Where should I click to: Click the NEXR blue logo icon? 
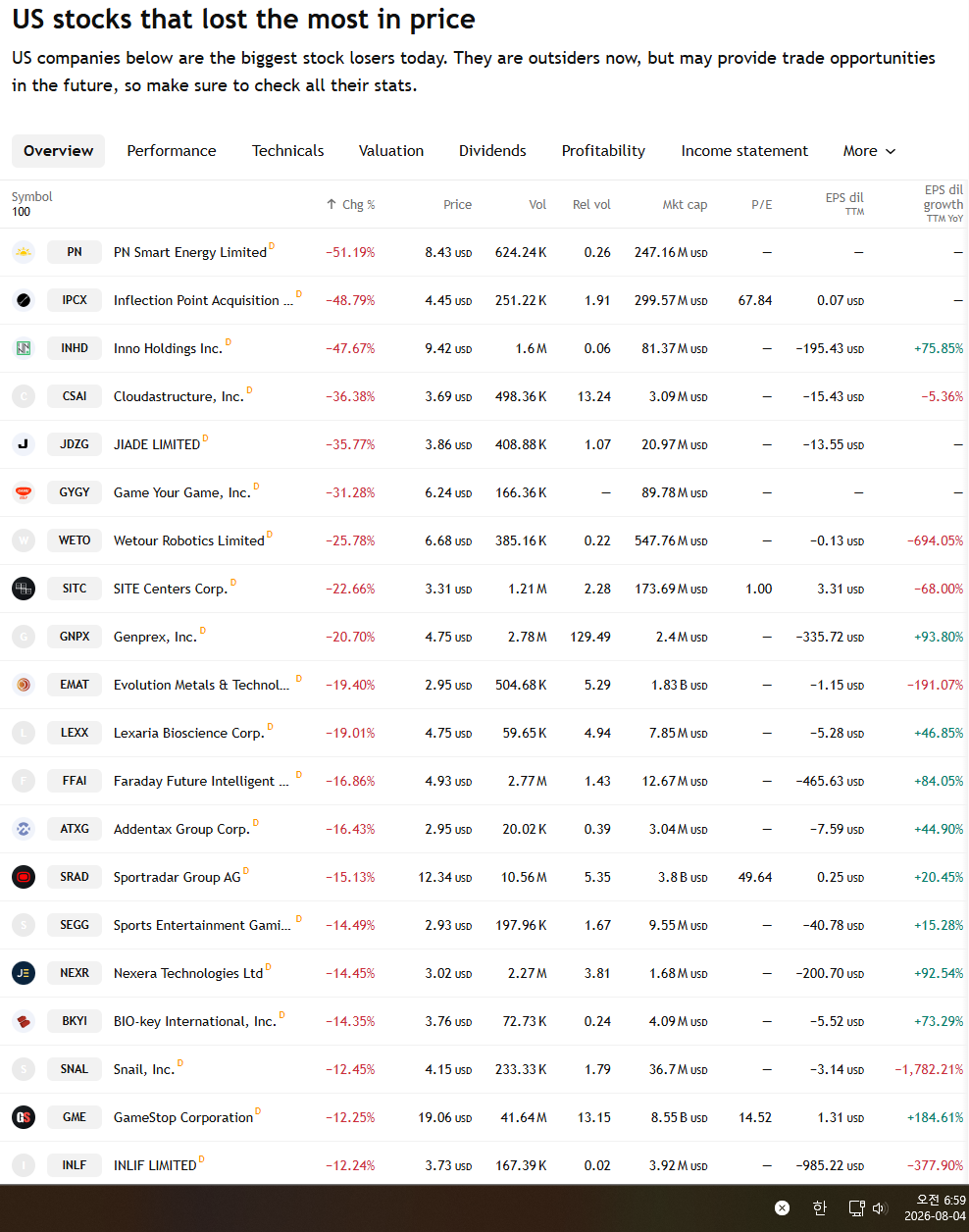tap(24, 973)
